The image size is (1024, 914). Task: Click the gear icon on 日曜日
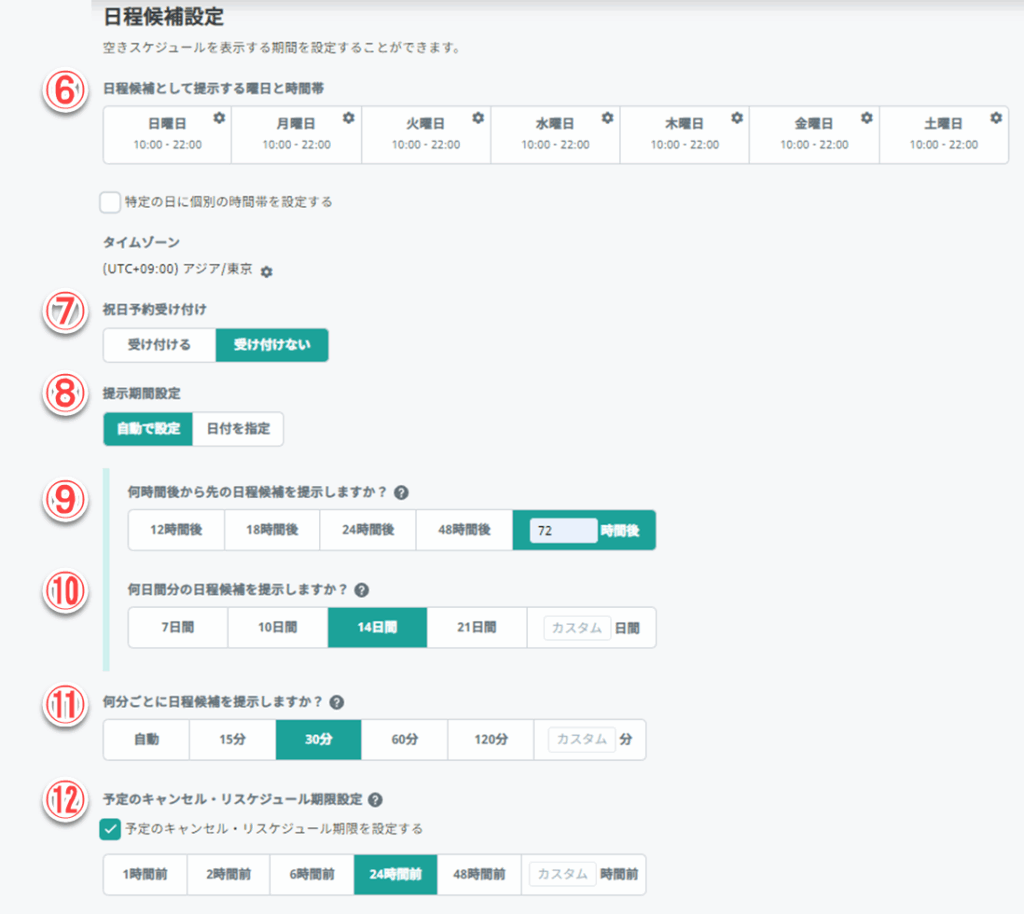coord(219,118)
